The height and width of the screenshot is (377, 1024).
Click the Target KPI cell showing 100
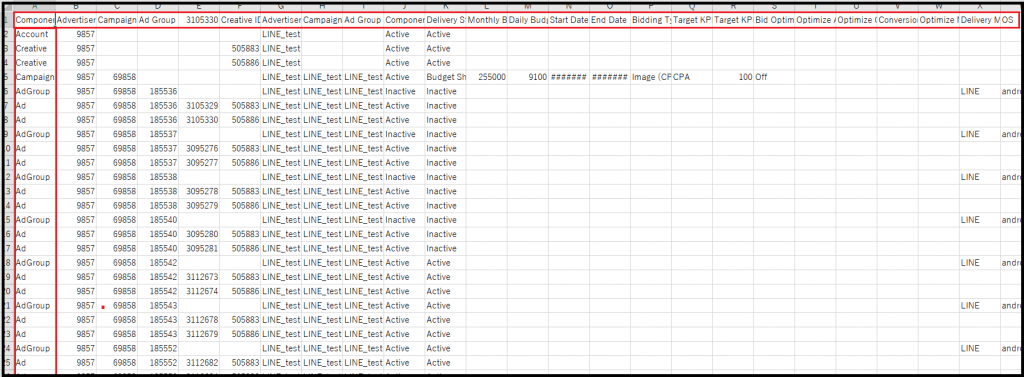pyautogui.click(x=733, y=77)
